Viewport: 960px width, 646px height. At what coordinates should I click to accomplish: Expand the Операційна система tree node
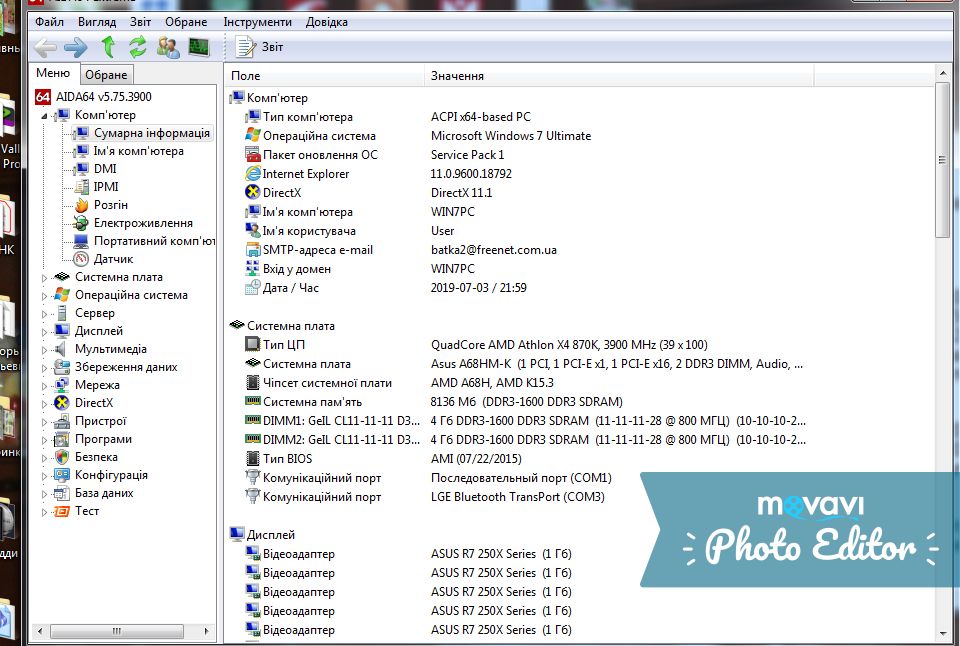pyautogui.click(x=44, y=296)
